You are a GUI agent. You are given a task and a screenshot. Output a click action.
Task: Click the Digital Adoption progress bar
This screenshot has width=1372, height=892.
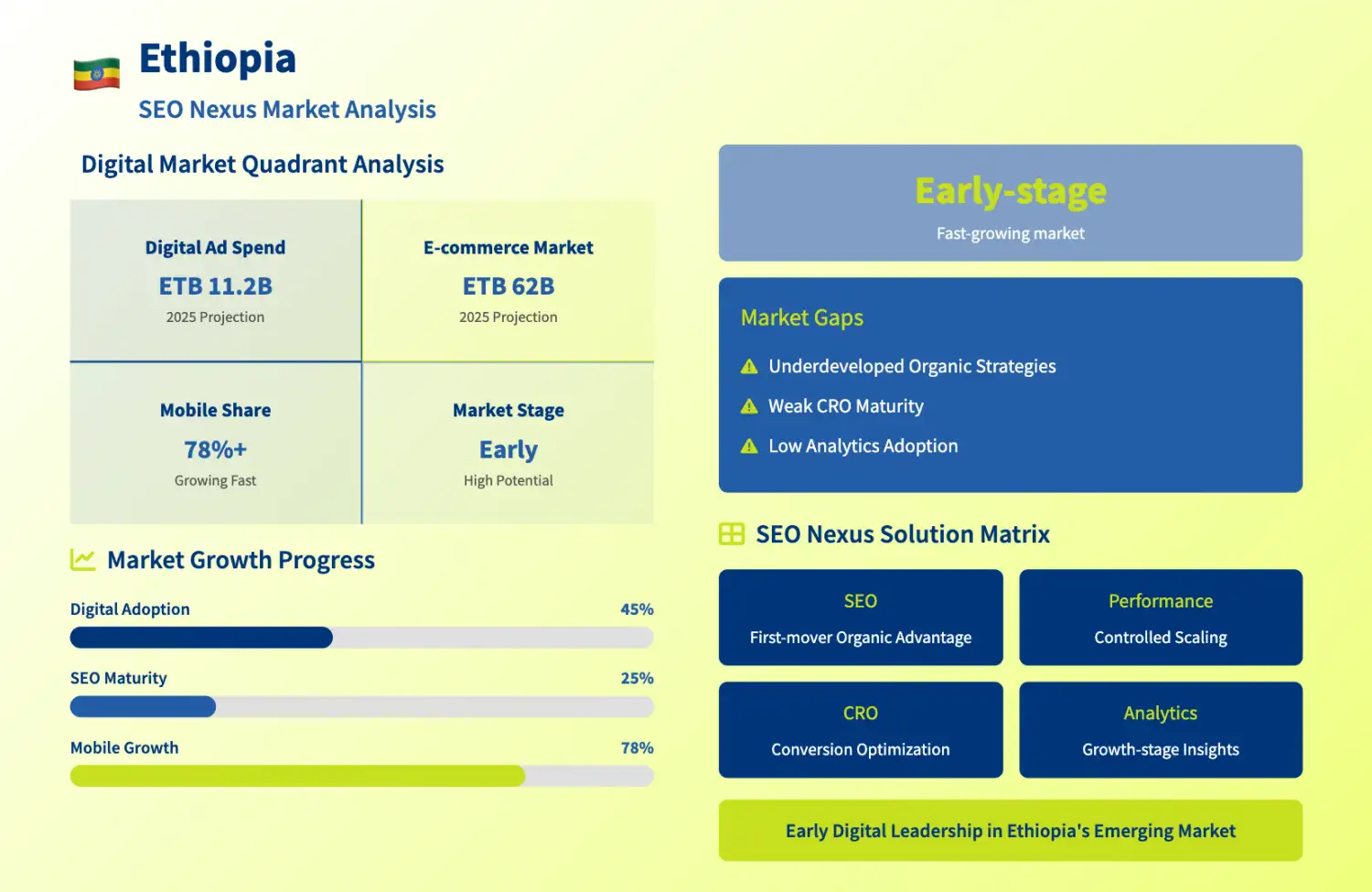pos(361,638)
